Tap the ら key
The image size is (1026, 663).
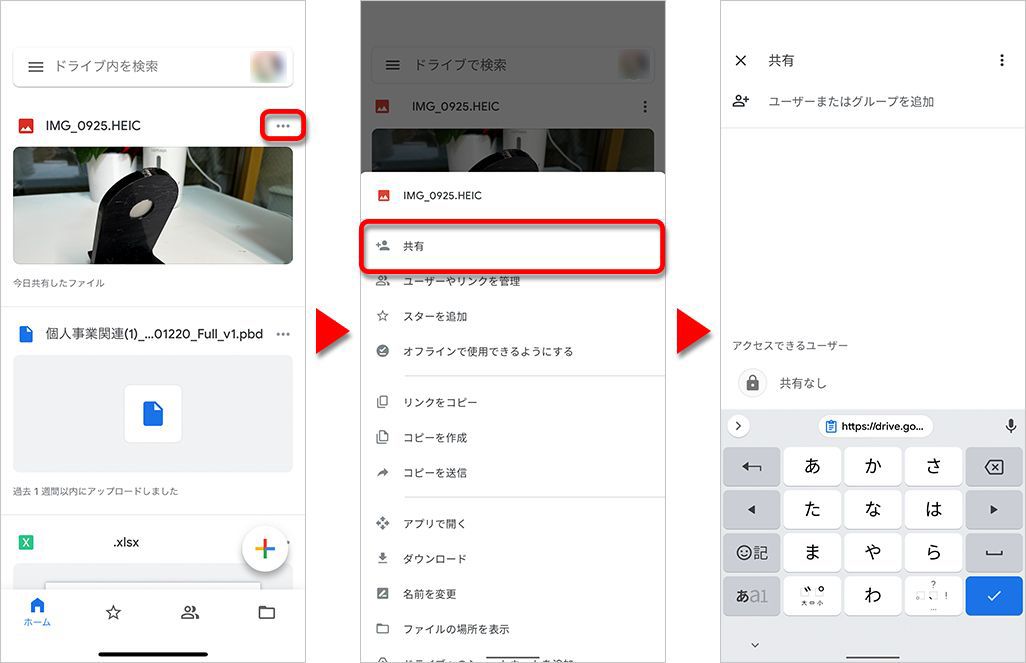934,552
